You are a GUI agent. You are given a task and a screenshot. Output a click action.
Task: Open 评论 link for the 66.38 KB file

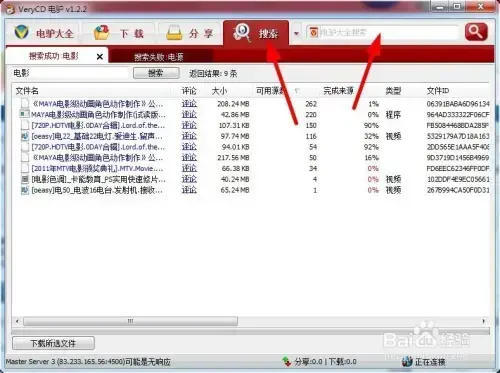[x=189, y=168]
